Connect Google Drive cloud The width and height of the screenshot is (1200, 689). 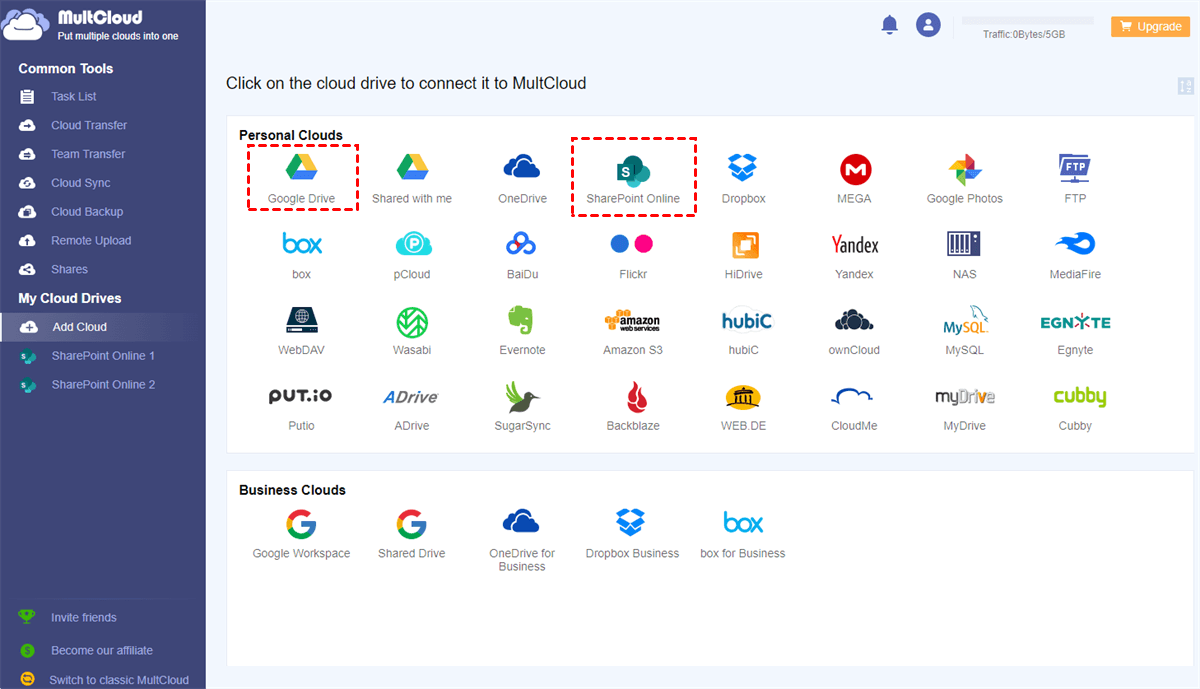tap(301, 178)
